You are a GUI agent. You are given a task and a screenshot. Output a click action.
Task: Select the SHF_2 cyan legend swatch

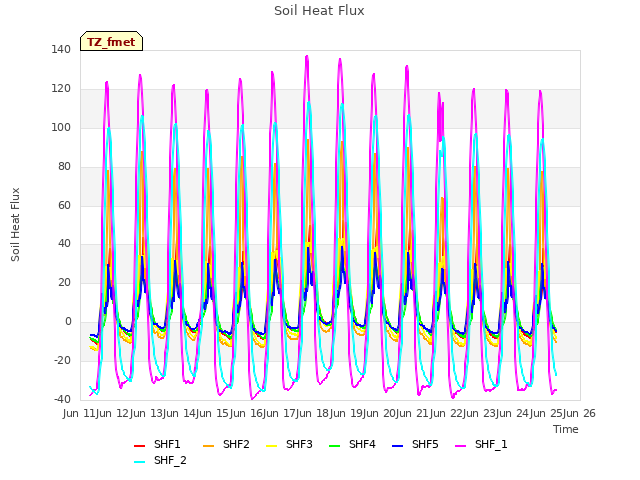(x=140, y=462)
